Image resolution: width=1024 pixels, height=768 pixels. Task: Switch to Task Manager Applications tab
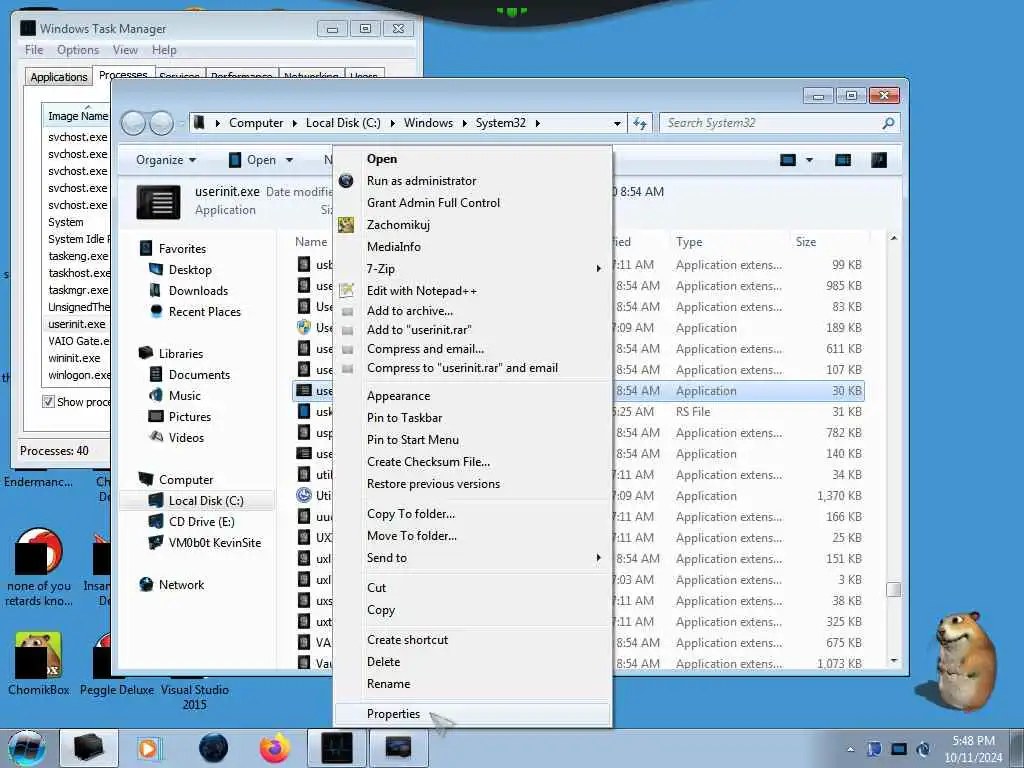click(x=59, y=77)
